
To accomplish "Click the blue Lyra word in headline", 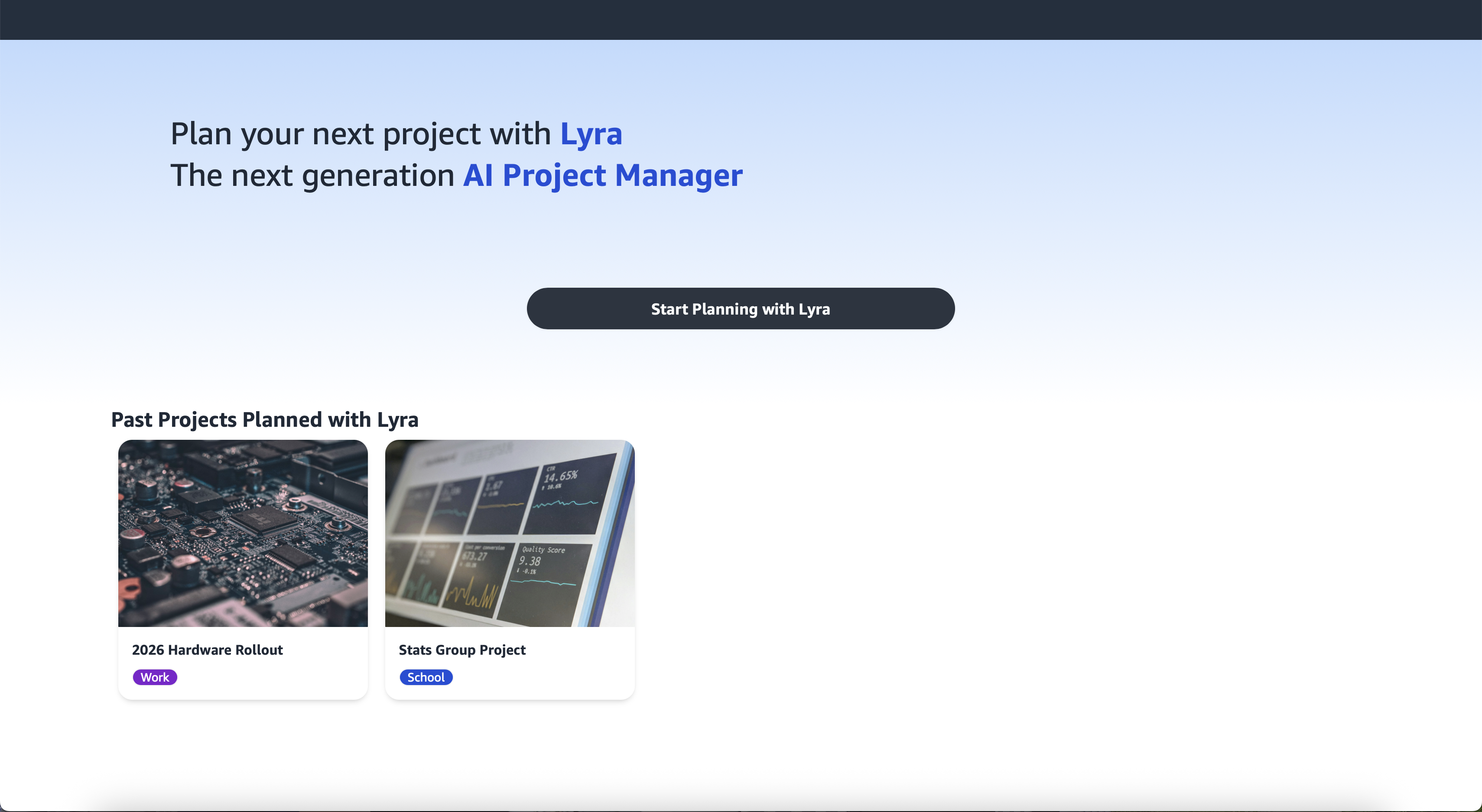I will pyautogui.click(x=591, y=134).
